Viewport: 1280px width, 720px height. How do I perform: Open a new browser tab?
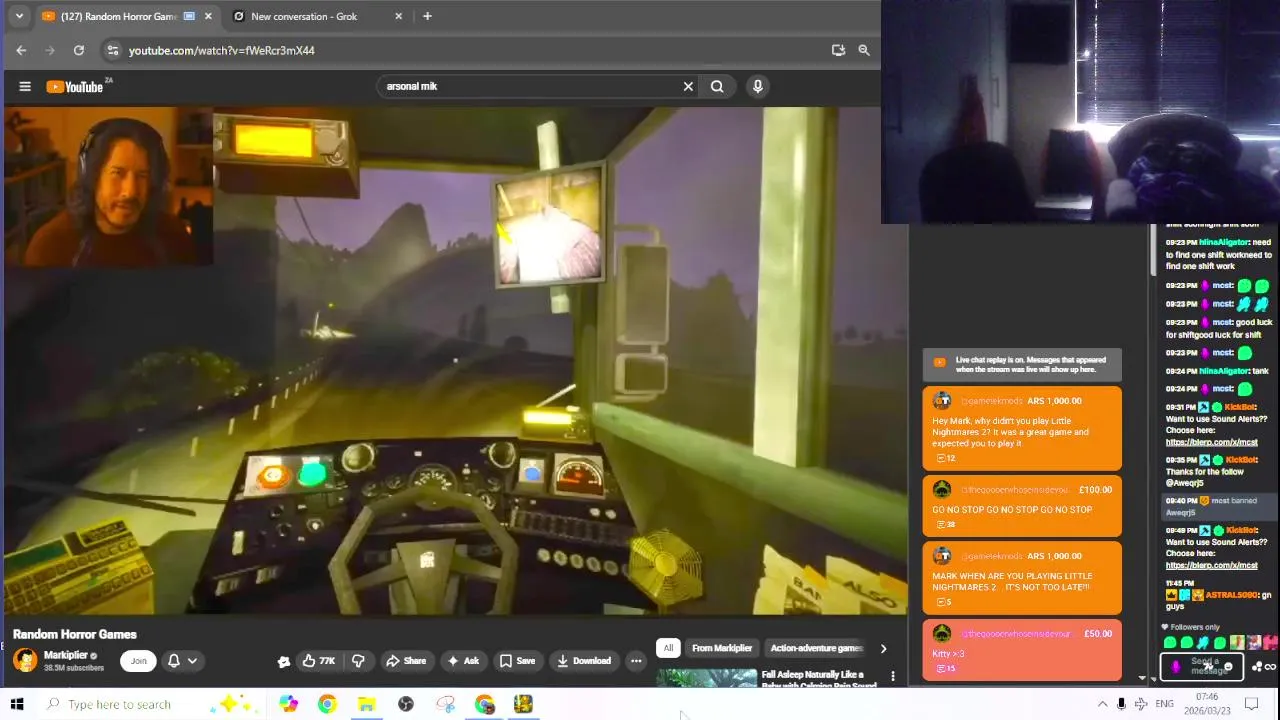coord(427,16)
